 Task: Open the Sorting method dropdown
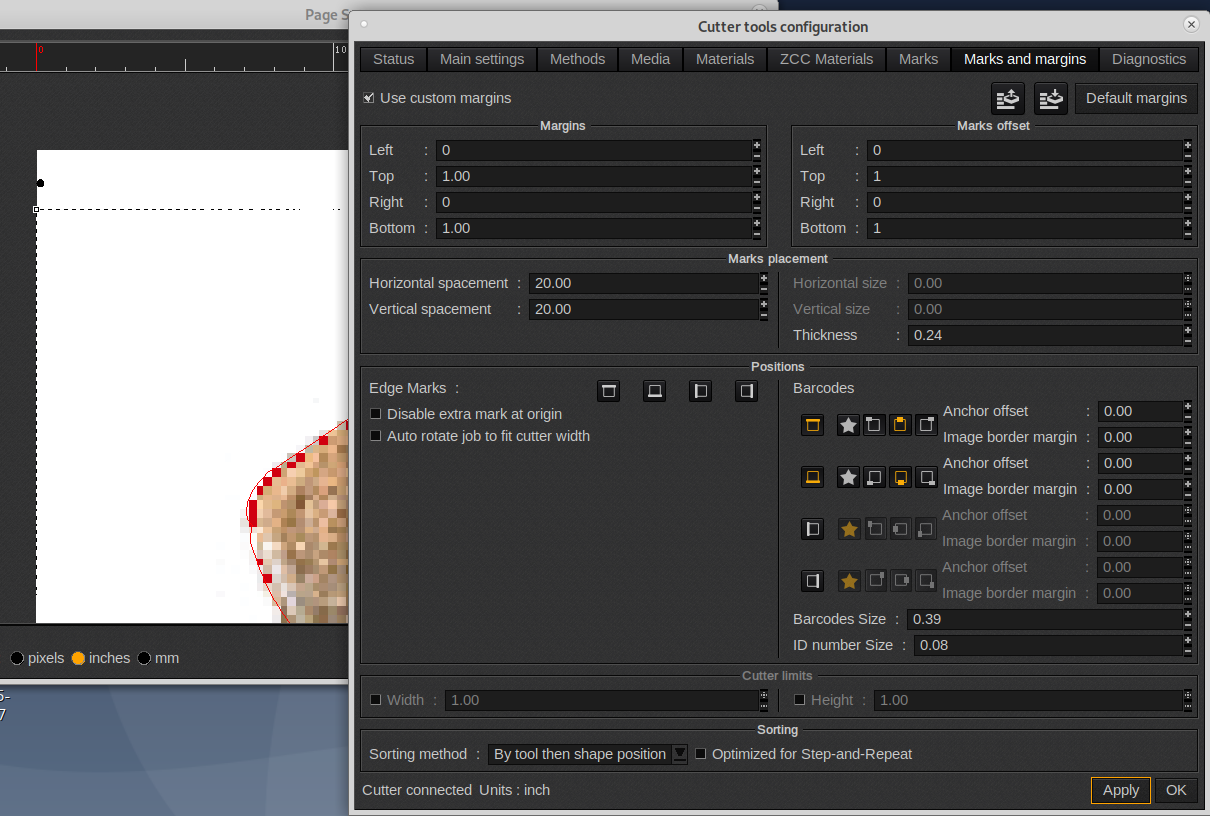click(587, 754)
